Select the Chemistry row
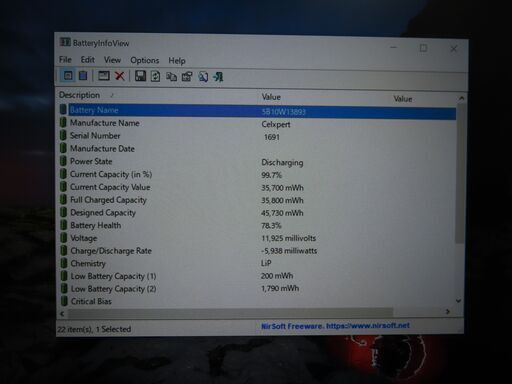This screenshot has height=384, width=512. (257, 263)
